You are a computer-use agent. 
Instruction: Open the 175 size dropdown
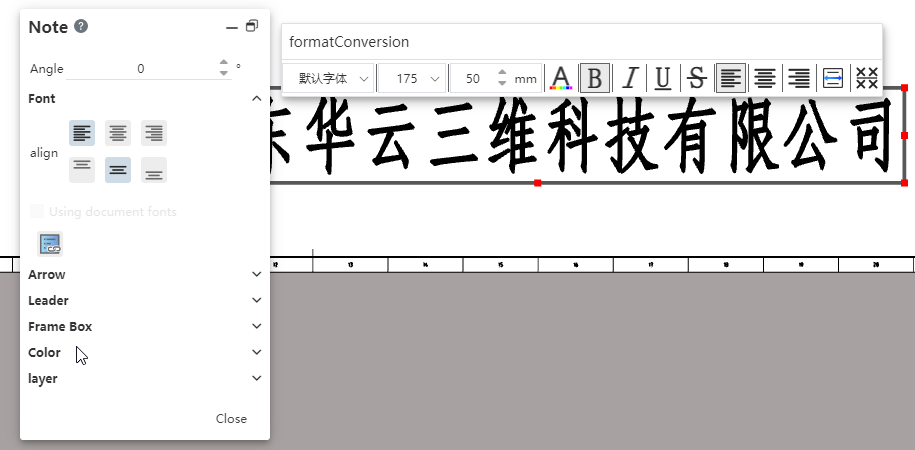(412, 78)
